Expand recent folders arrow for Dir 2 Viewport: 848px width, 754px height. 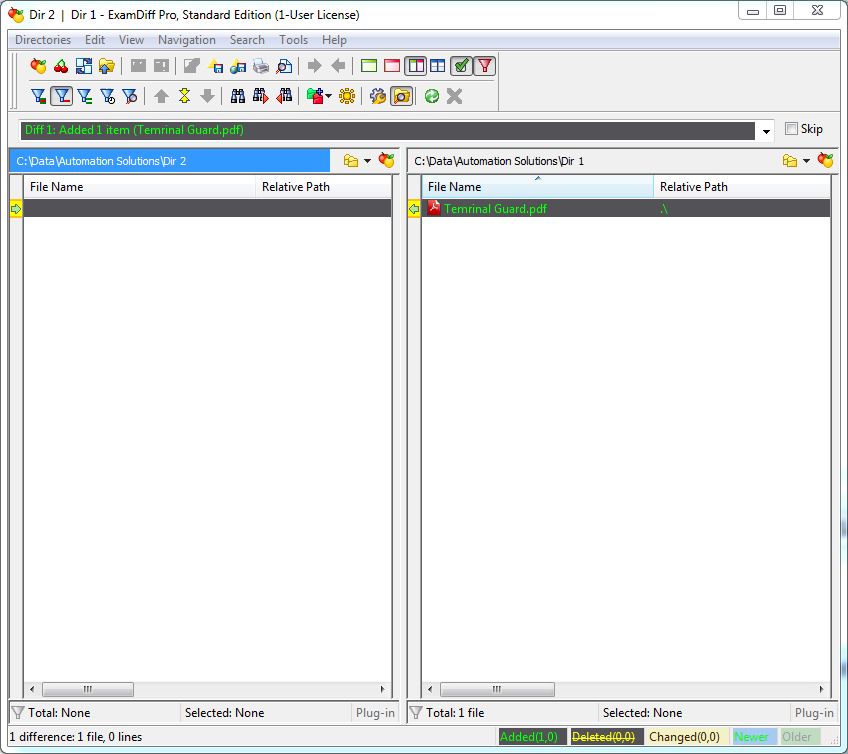click(367, 161)
